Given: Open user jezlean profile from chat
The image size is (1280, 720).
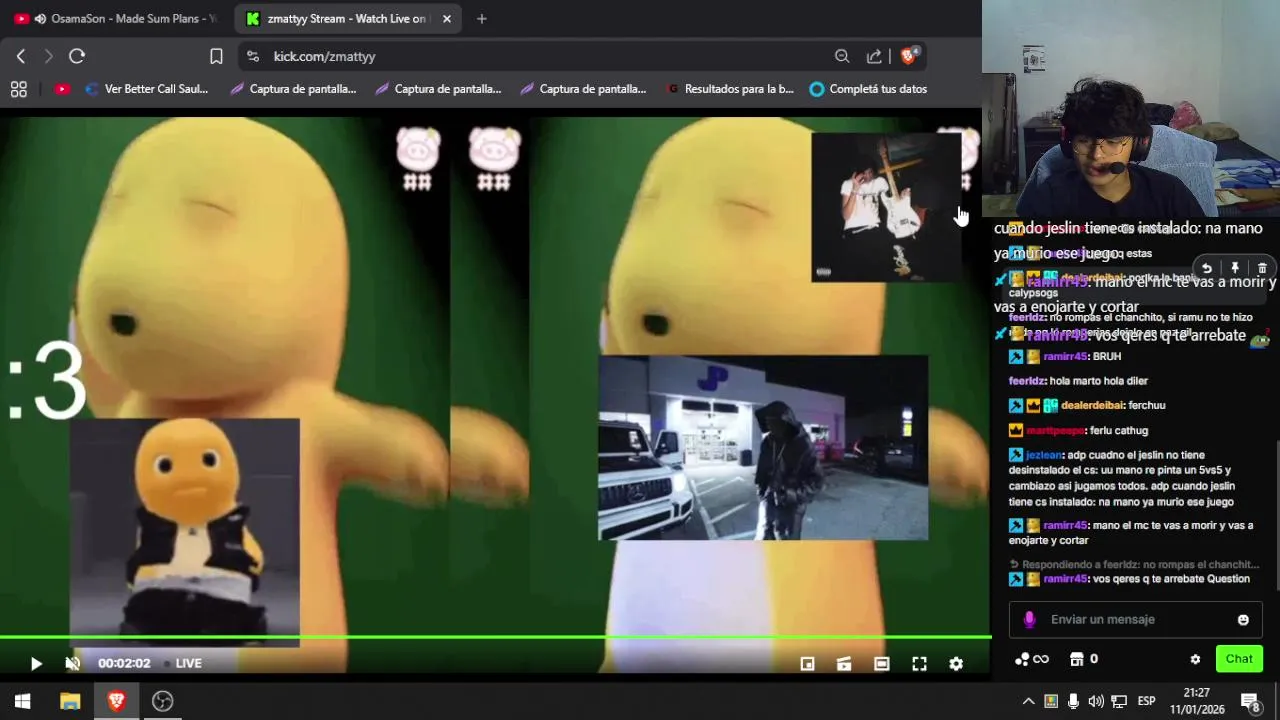Looking at the screenshot, I should click(x=1043, y=455).
